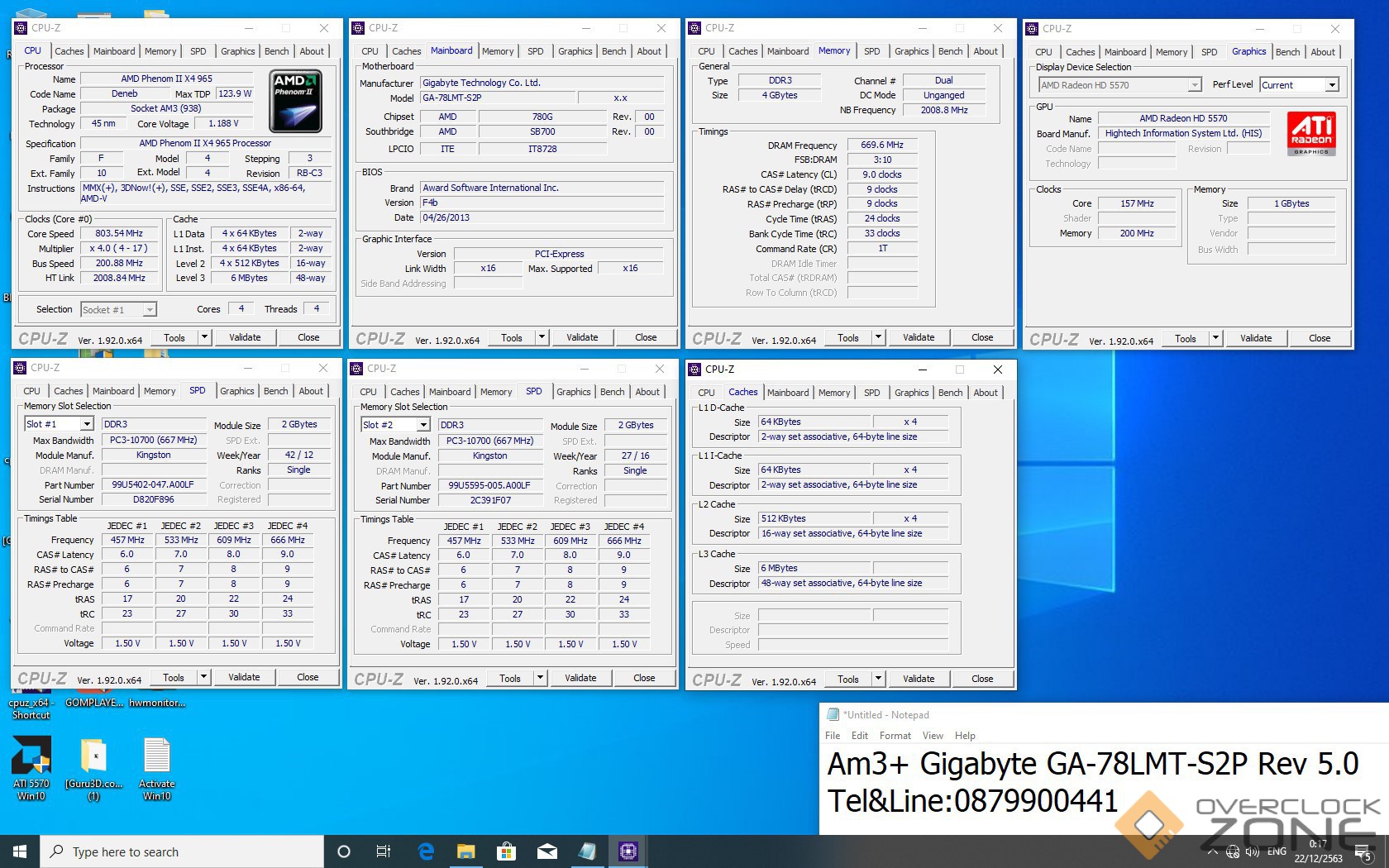
Task: Click Tools button in Slot #1 SPD window
Action: (174, 677)
